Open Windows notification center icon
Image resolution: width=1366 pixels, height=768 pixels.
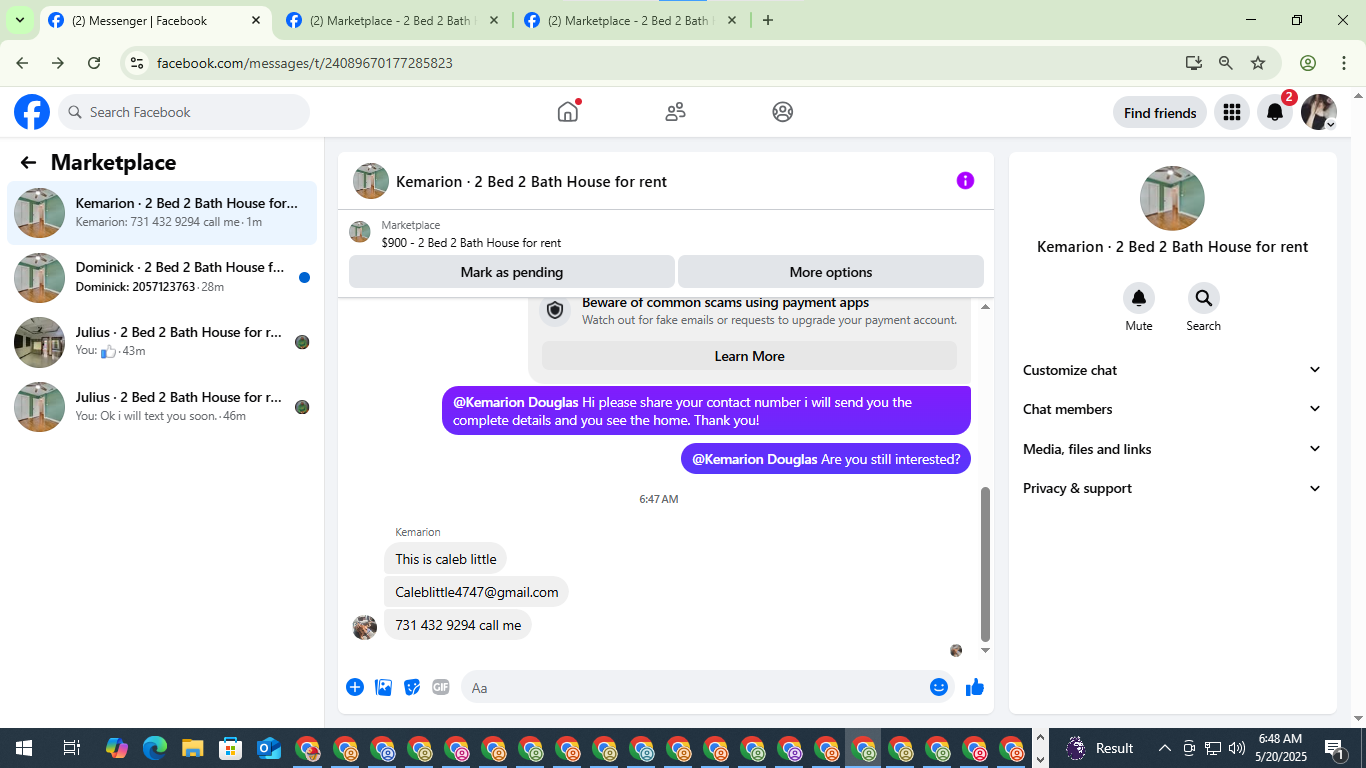1335,748
